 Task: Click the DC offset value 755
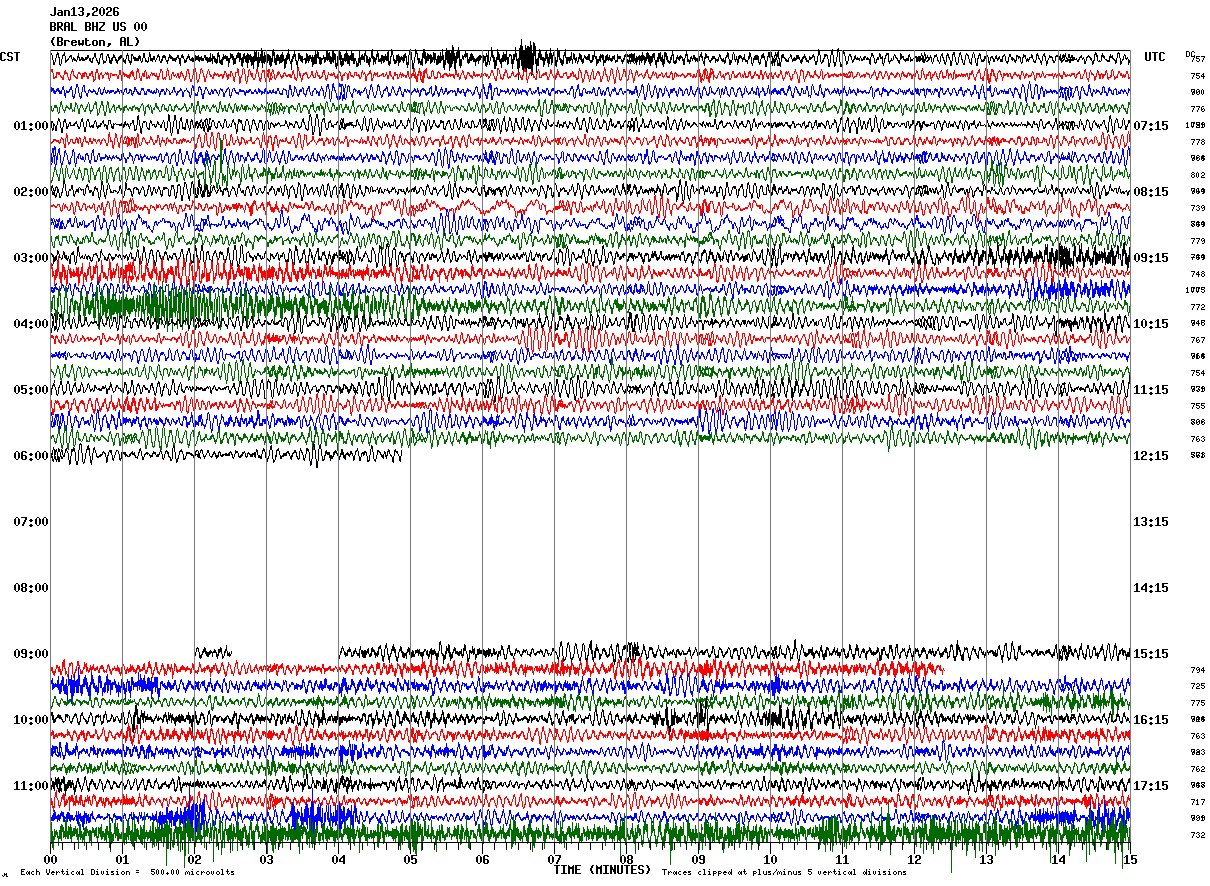(1197, 406)
